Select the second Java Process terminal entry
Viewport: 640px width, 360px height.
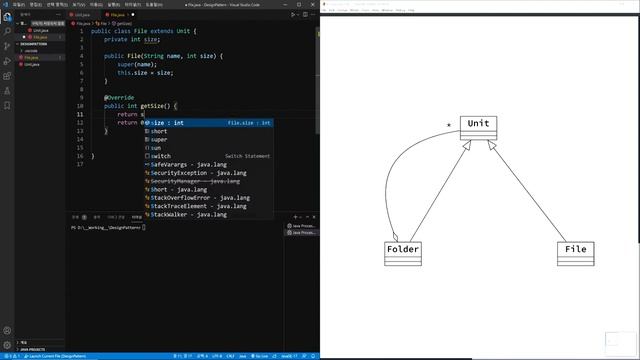(x=301, y=233)
